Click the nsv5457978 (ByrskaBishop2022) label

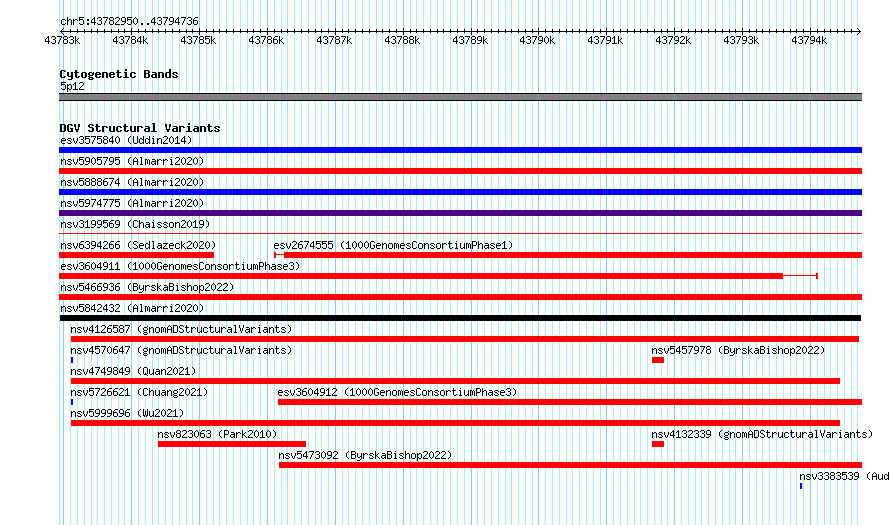738,350
